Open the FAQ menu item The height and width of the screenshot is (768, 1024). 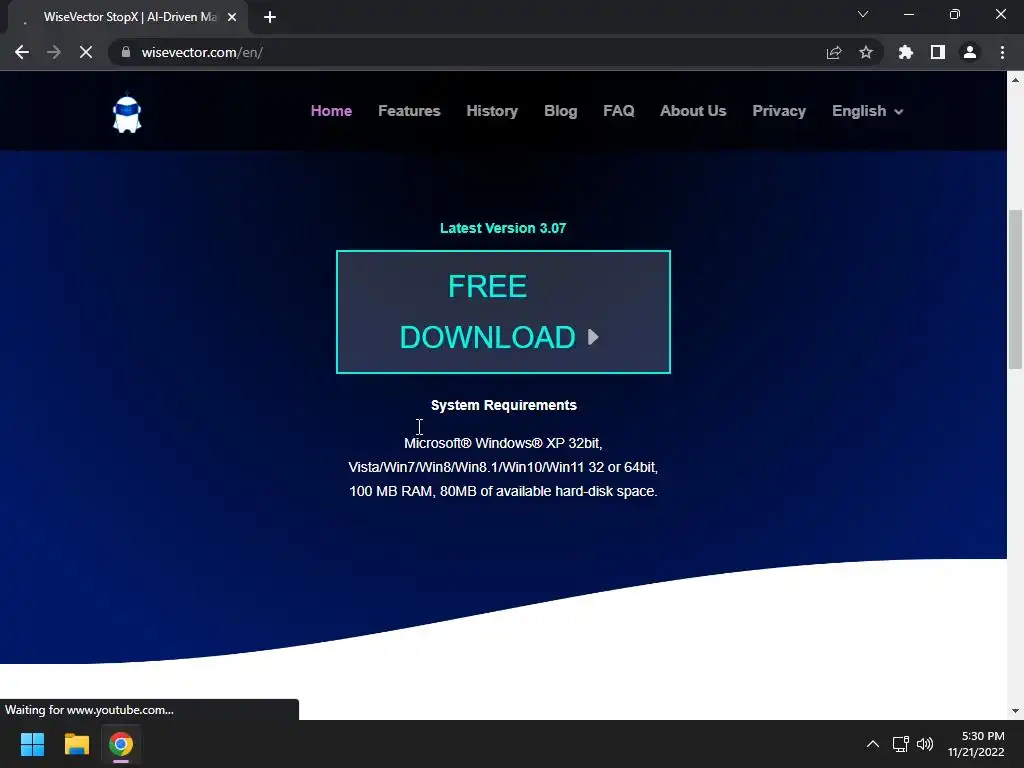coord(618,111)
